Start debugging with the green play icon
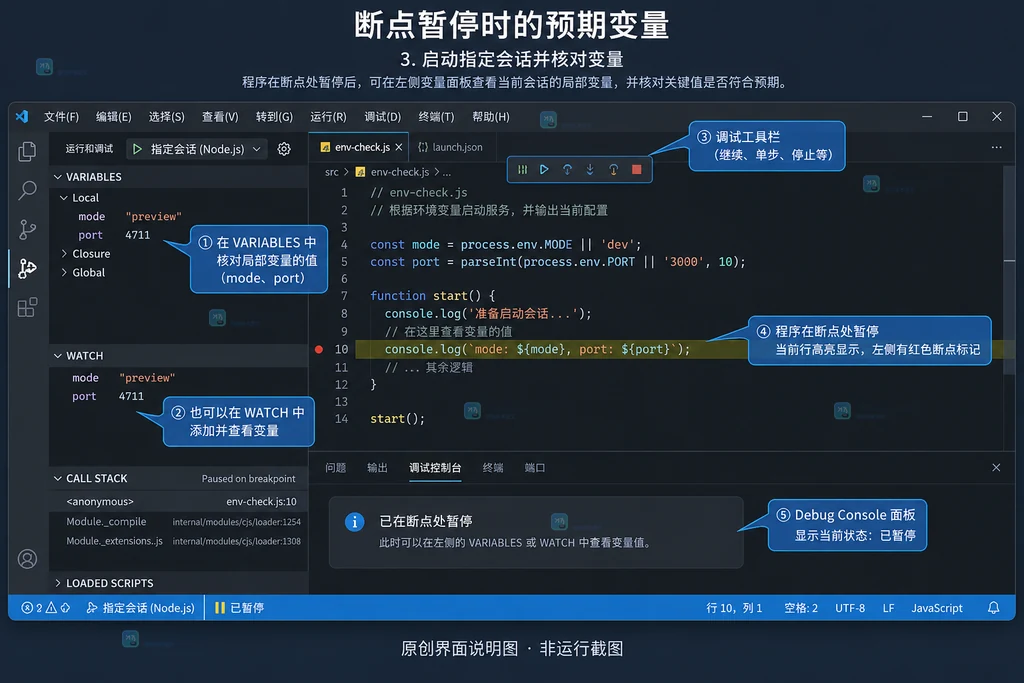The width and height of the screenshot is (1024, 683). 137,149
